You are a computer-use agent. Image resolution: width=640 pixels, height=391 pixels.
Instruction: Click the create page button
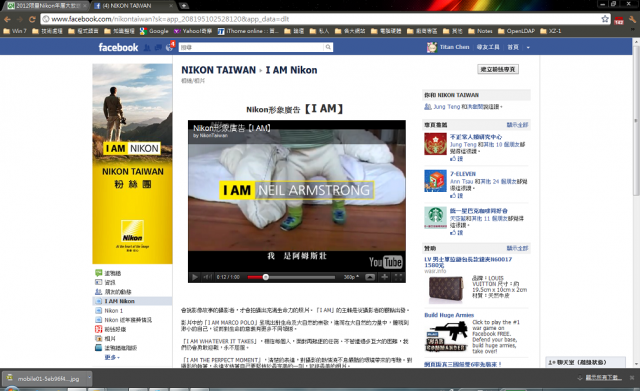click(498, 69)
